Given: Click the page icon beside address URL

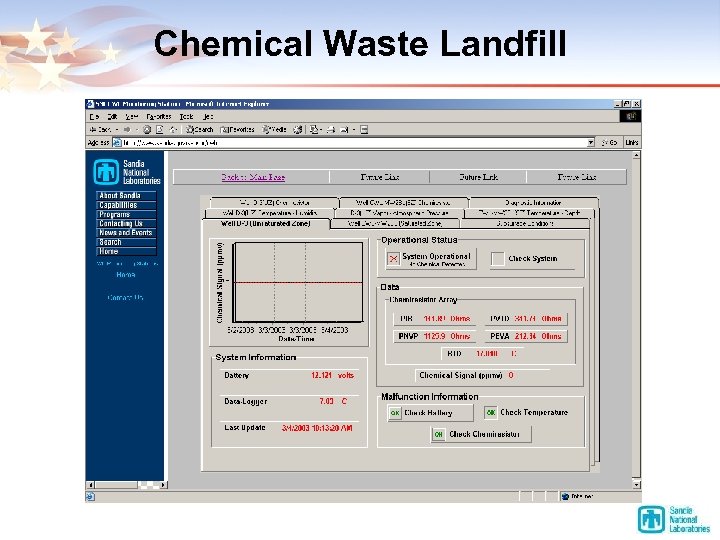Looking at the screenshot, I should [x=117, y=143].
